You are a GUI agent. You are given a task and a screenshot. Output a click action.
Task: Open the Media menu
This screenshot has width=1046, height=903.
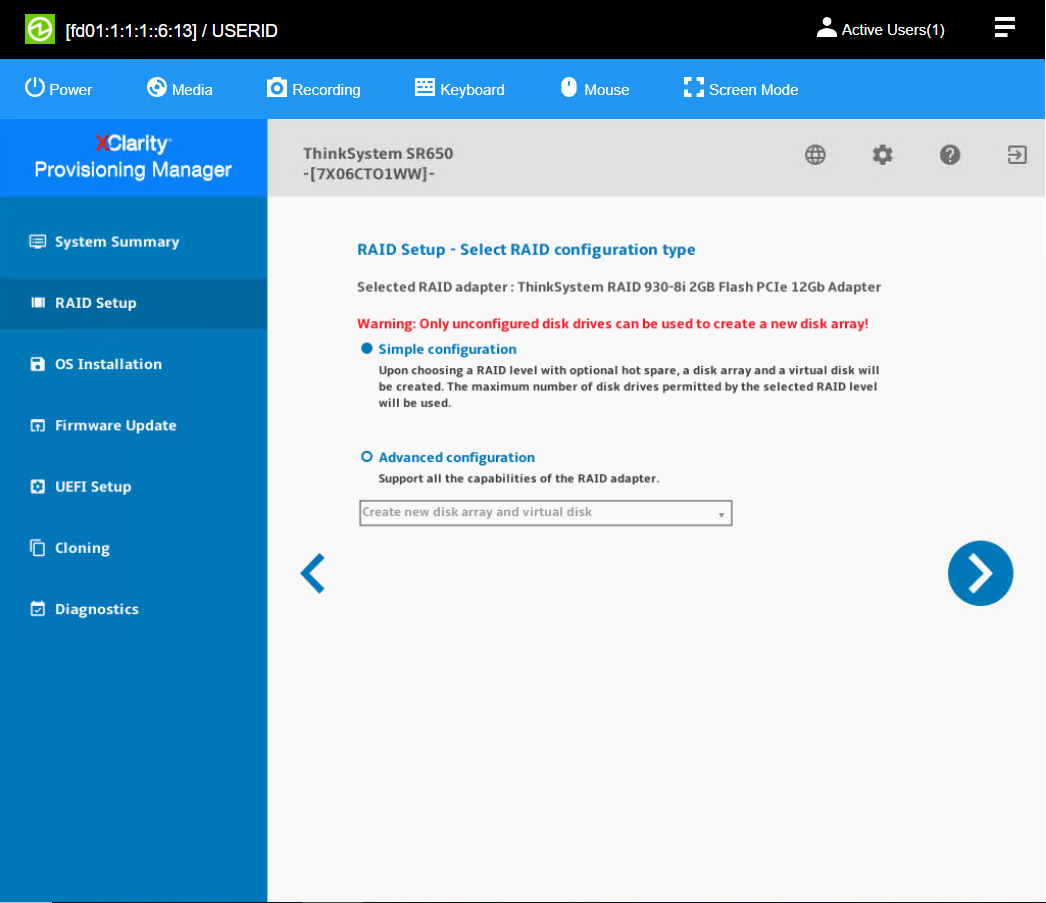click(180, 89)
